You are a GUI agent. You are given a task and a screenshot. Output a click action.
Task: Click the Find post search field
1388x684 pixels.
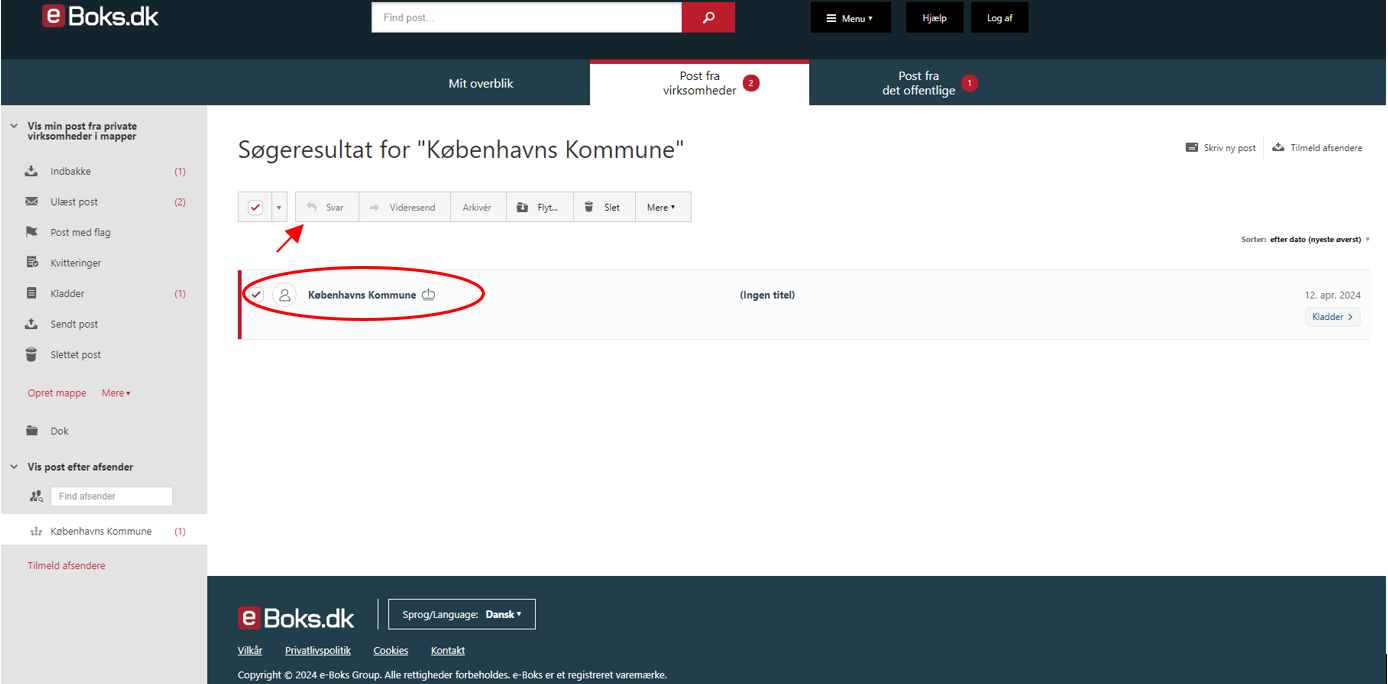[527, 17]
